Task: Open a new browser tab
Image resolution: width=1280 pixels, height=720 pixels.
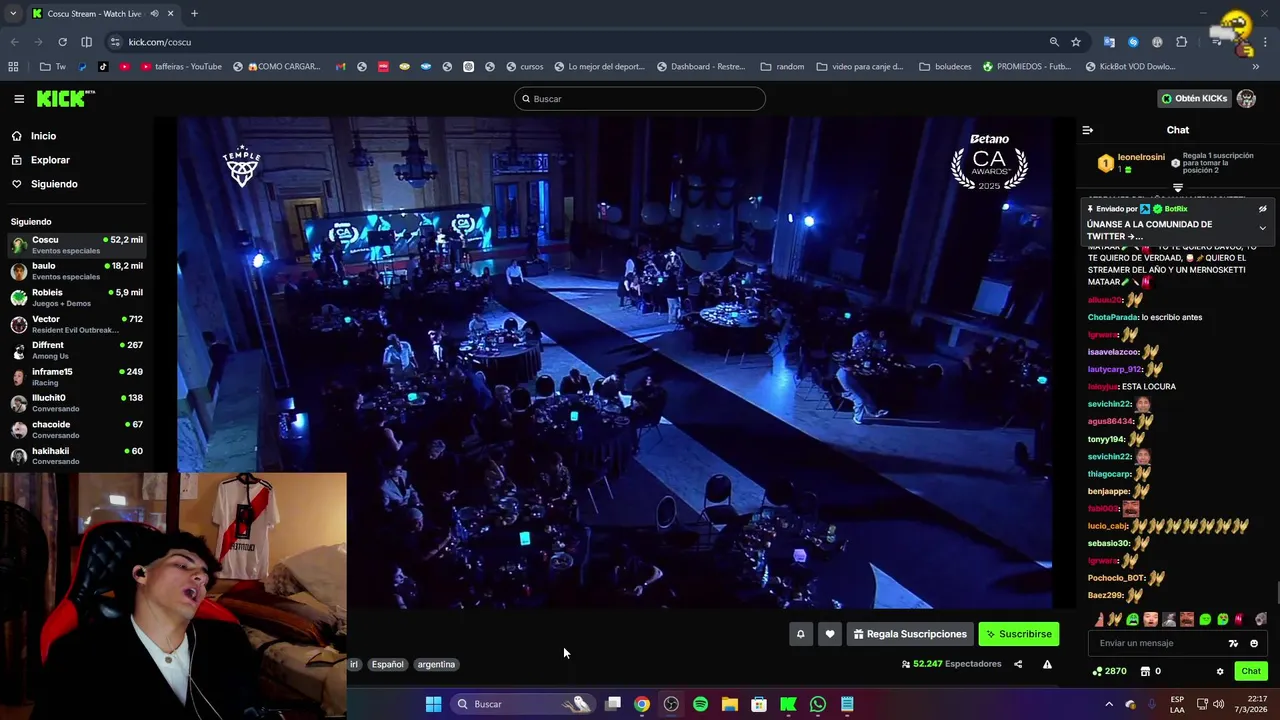Action: pos(194,14)
